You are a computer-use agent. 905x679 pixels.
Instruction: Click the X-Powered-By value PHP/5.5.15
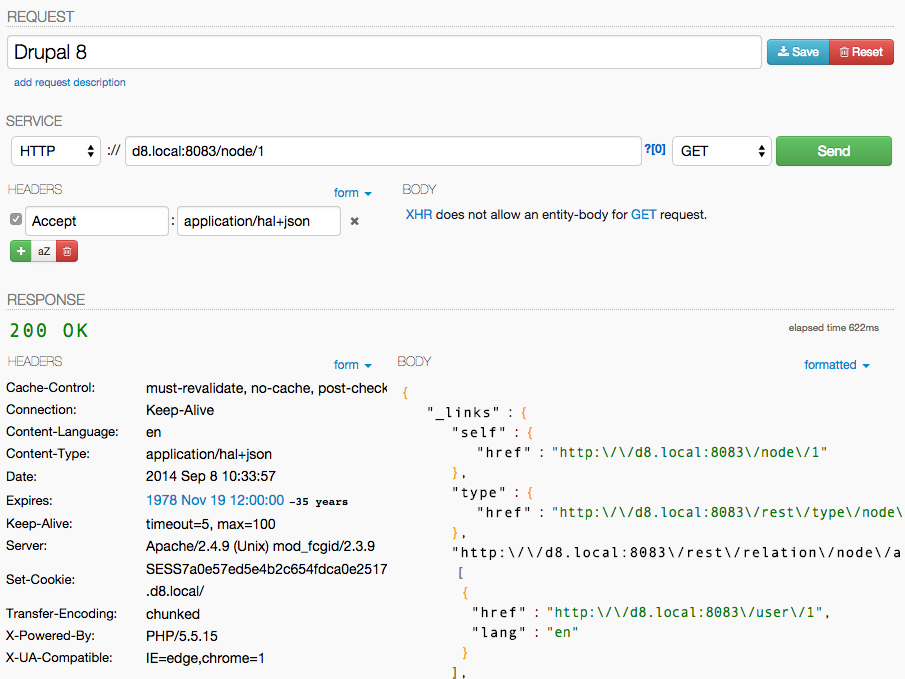[x=182, y=636]
